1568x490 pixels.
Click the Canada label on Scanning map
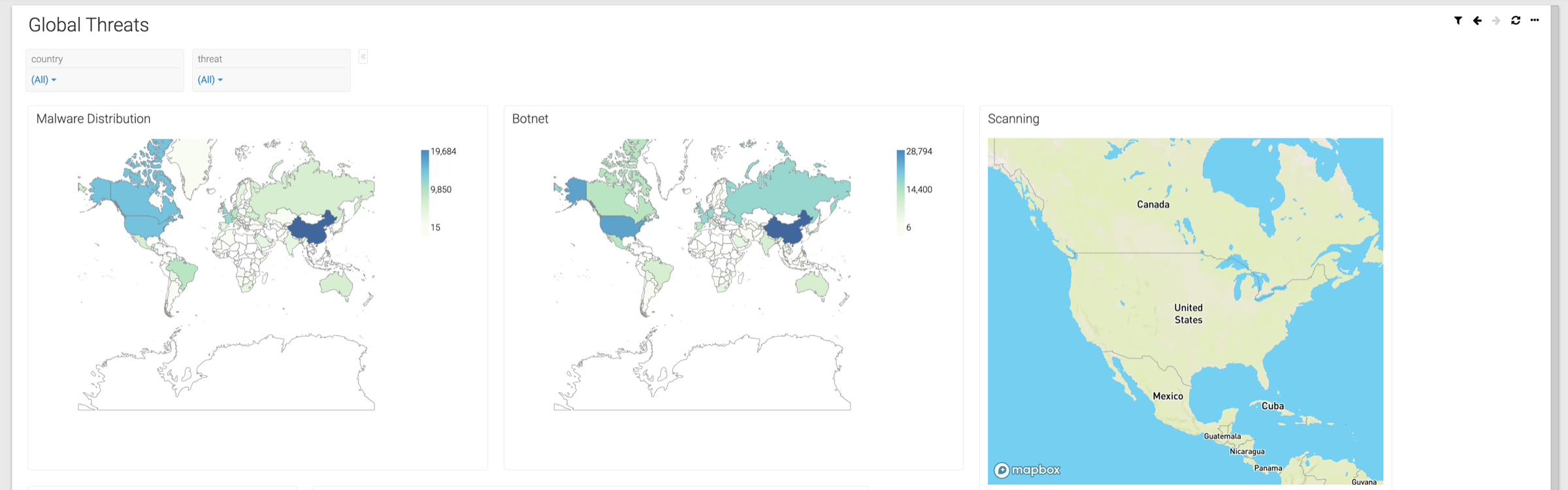pyautogui.click(x=1153, y=204)
